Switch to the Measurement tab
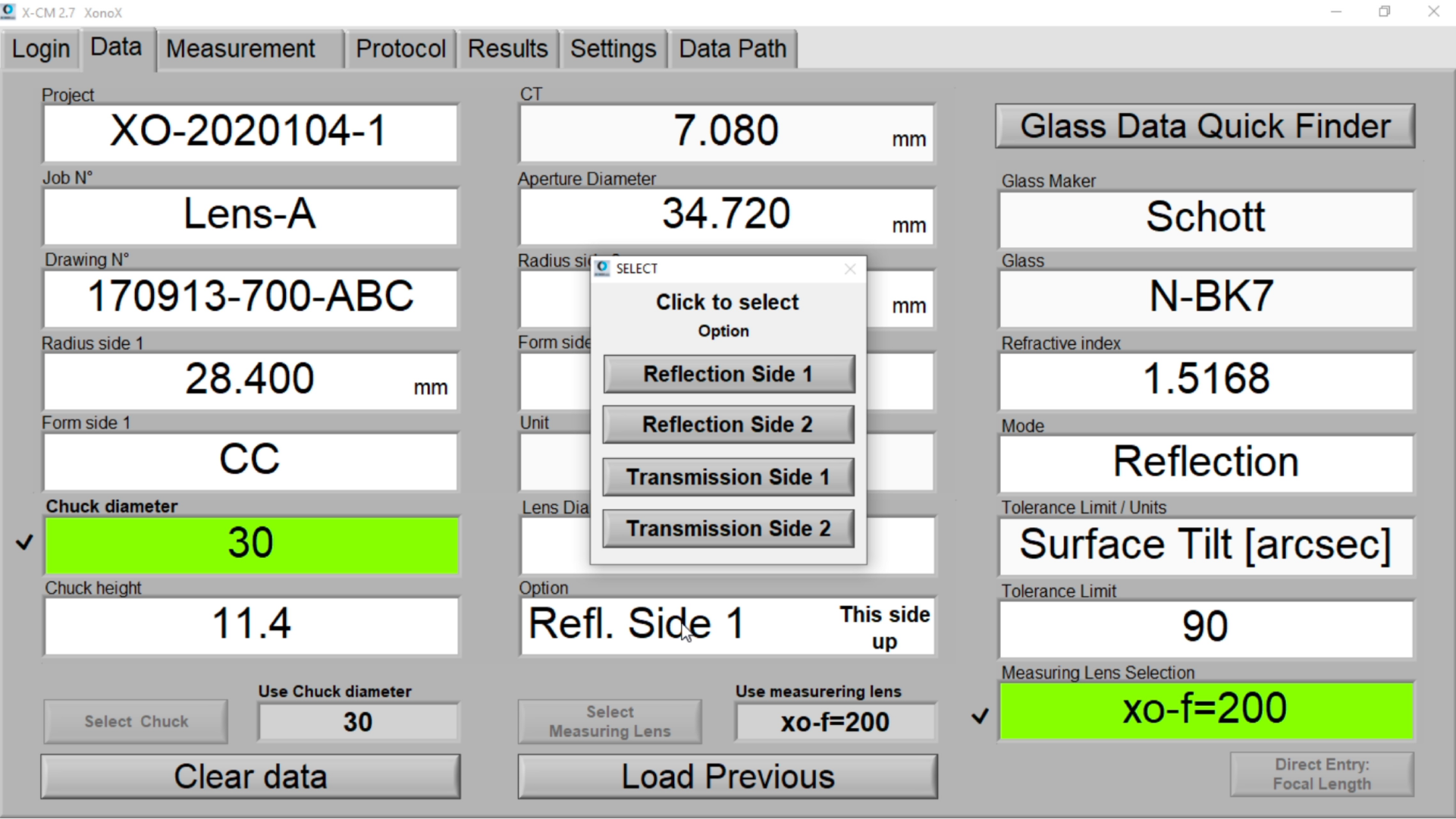 coord(240,49)
